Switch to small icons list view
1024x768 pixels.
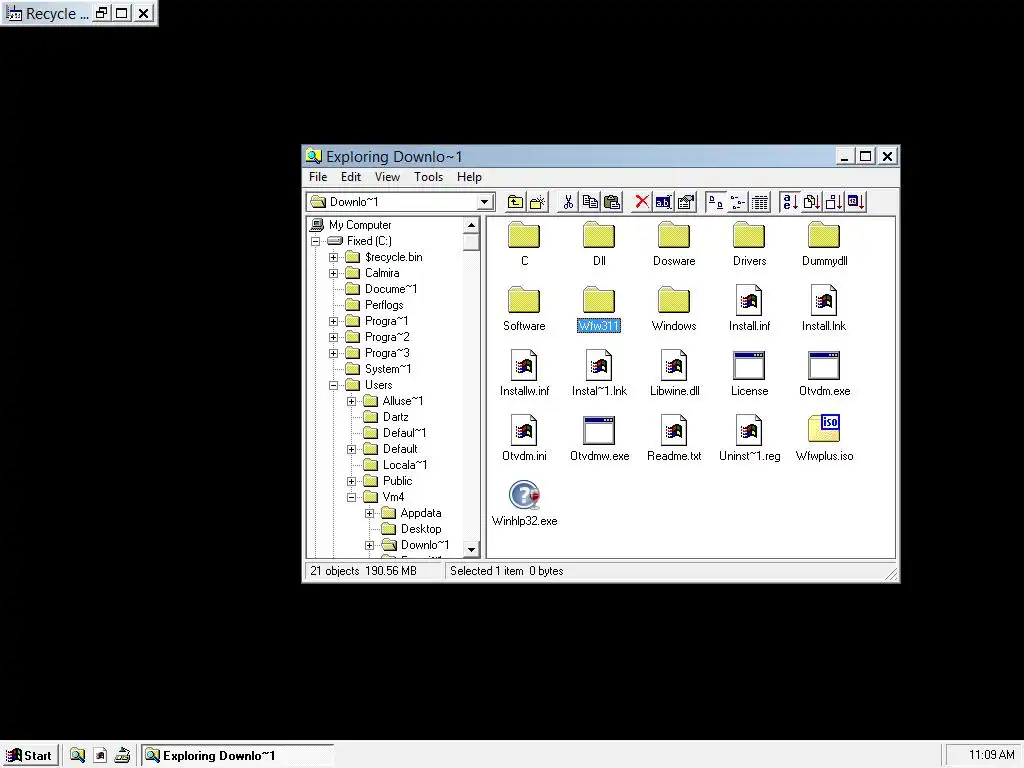(x=738, y=202)
